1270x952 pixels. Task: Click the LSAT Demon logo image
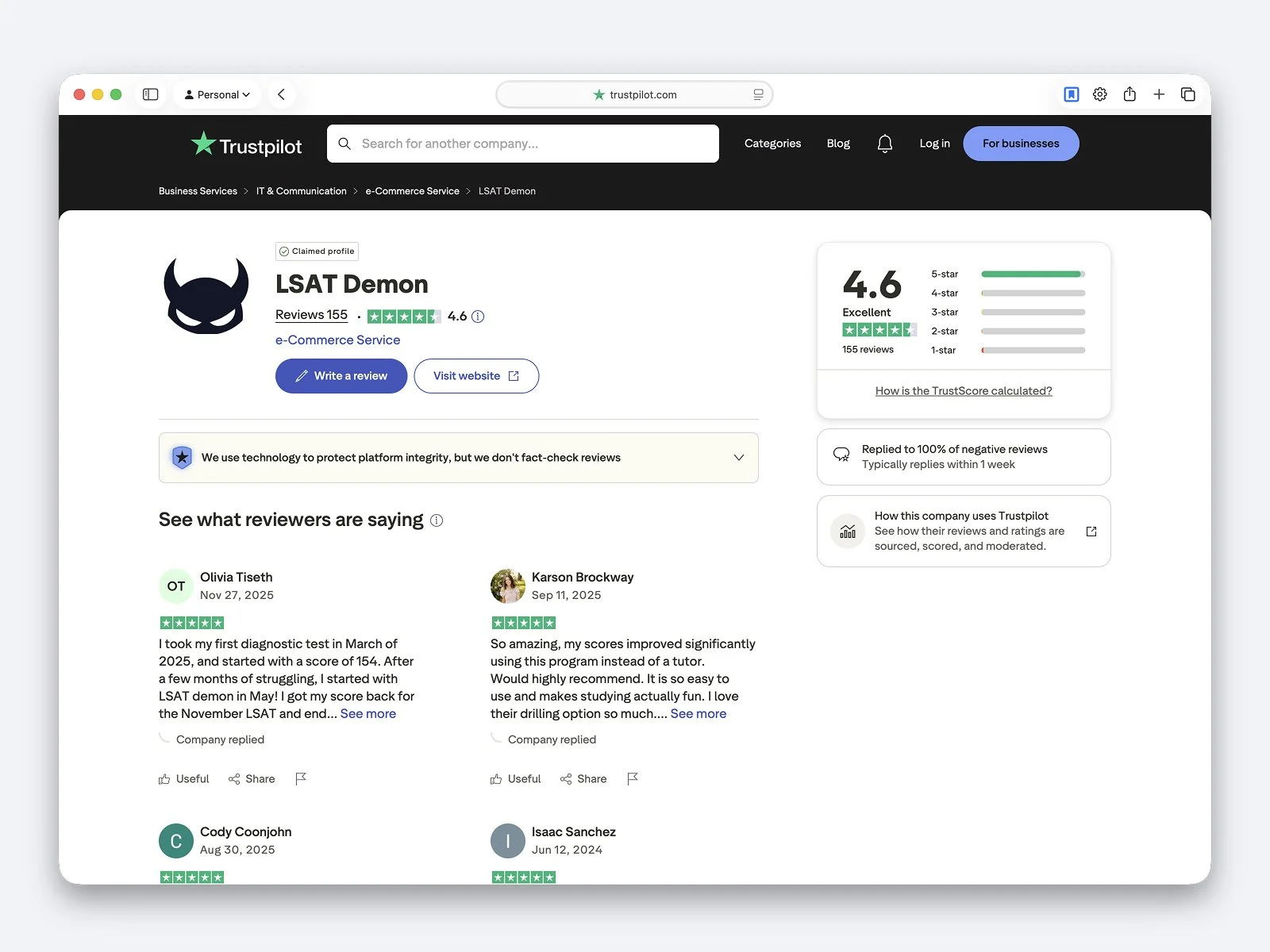206,295
